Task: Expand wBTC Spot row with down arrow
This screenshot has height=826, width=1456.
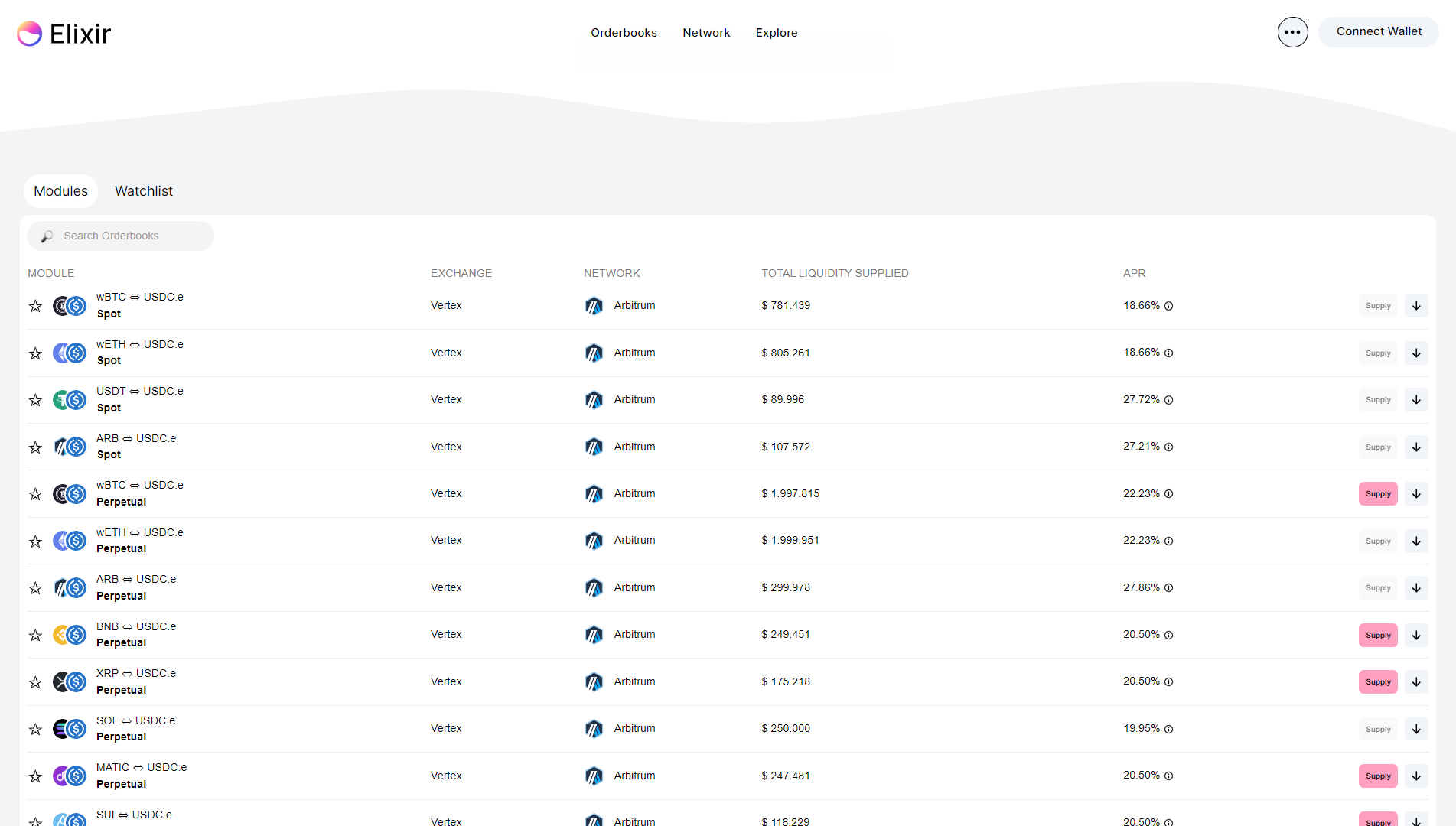Action: (x=1416, y=306)
